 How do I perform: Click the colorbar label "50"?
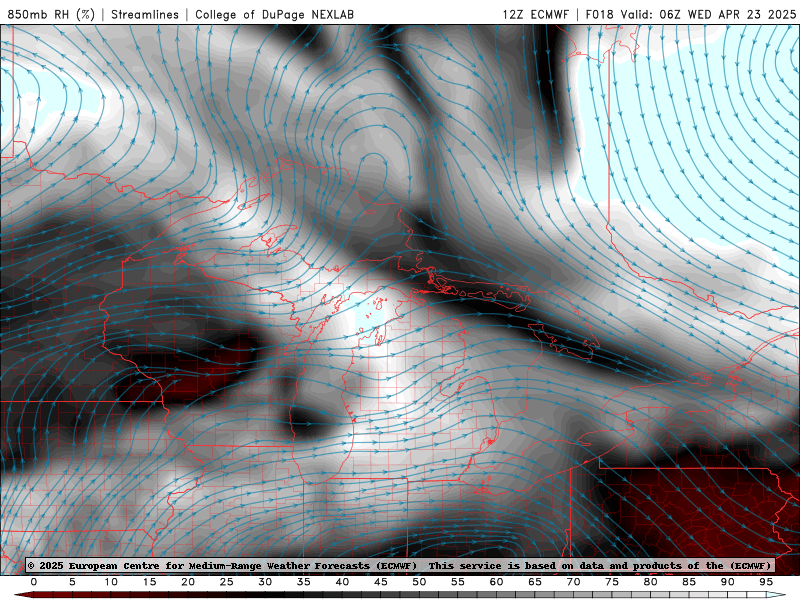[419, 582]
